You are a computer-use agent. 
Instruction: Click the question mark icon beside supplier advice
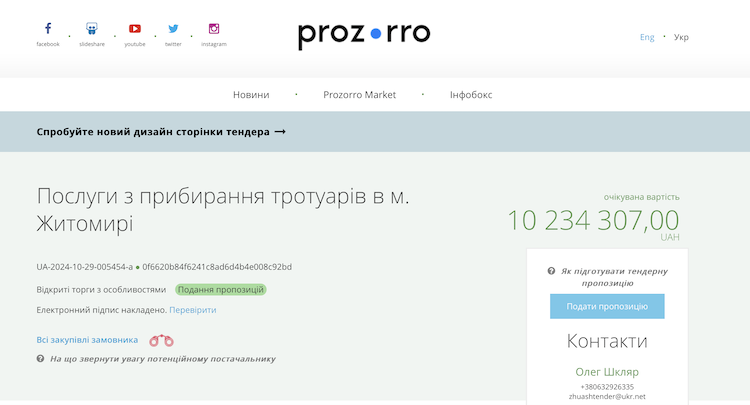pyautogui.click(x=40, y=359)
